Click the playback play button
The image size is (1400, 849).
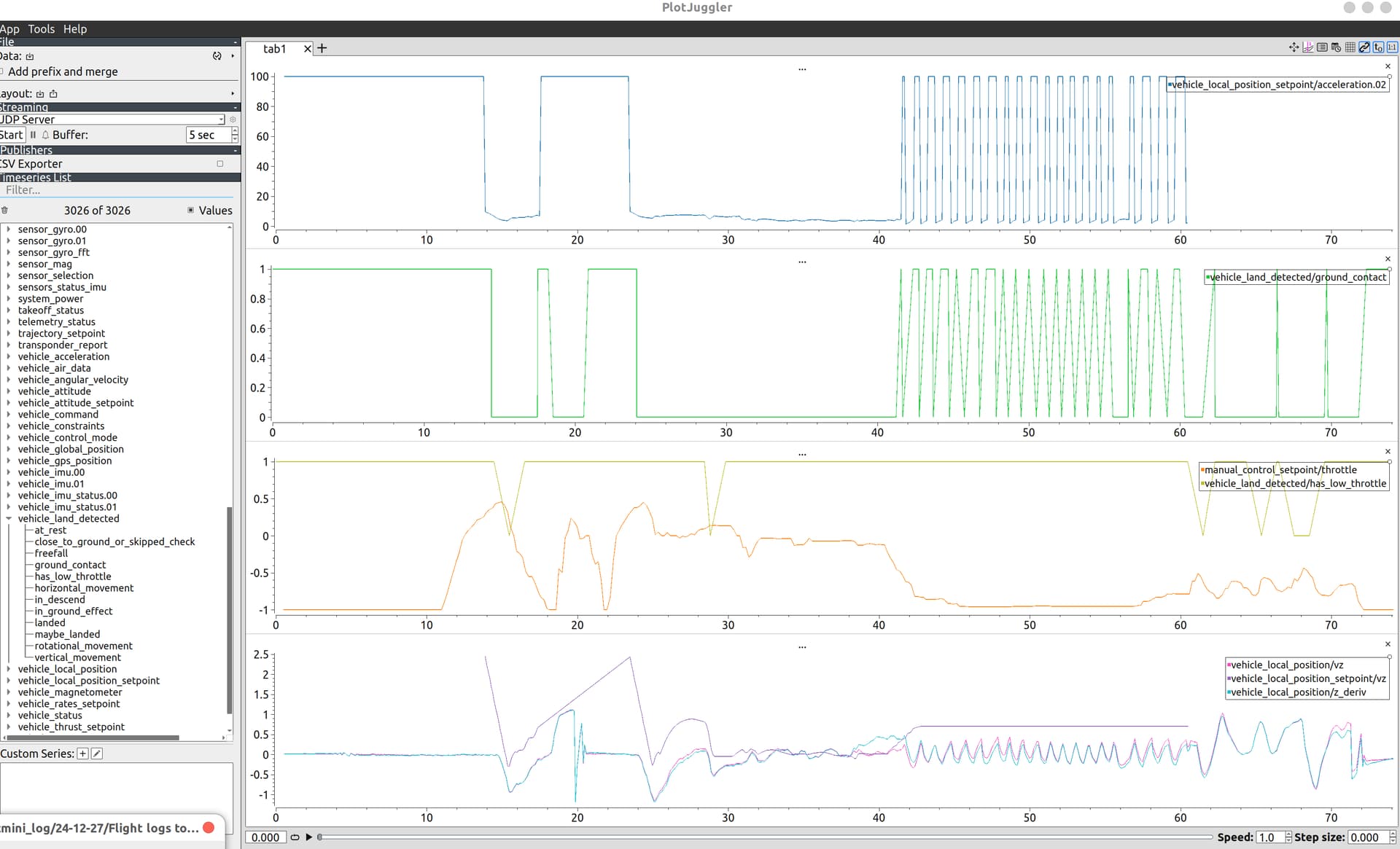click(309, 837)
